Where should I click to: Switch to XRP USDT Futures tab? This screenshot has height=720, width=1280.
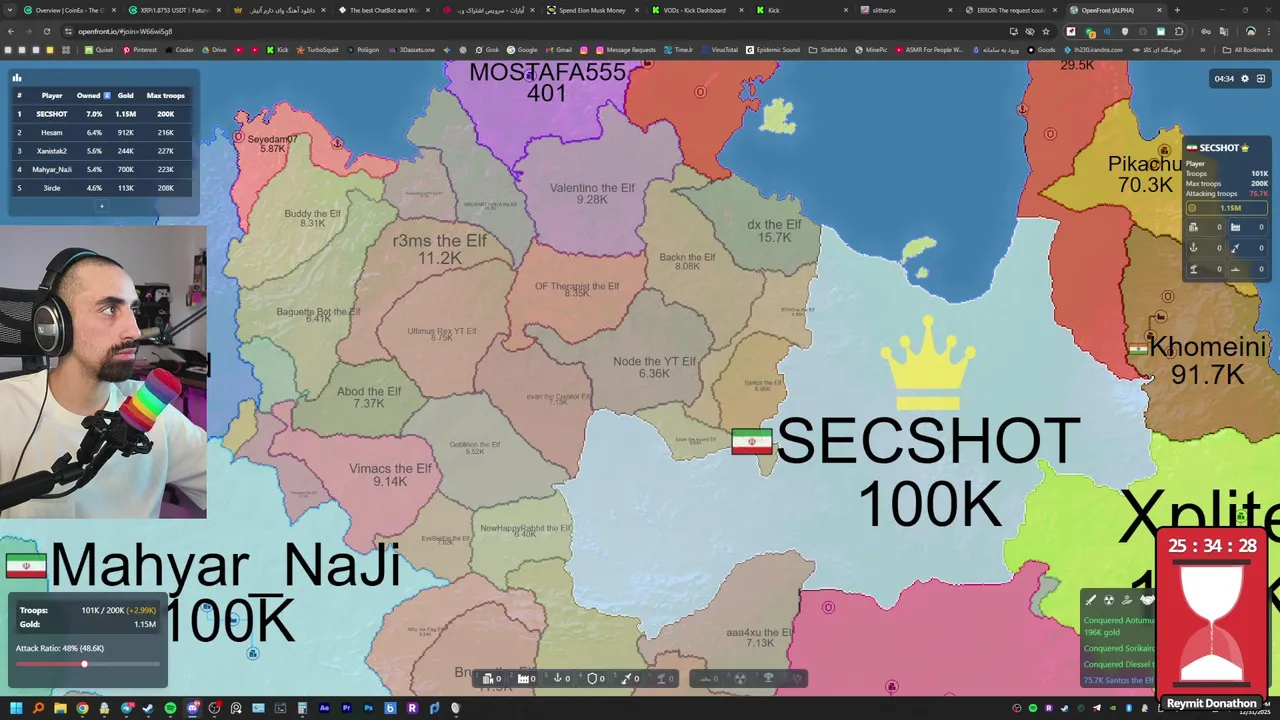click(x=175, y=10)
